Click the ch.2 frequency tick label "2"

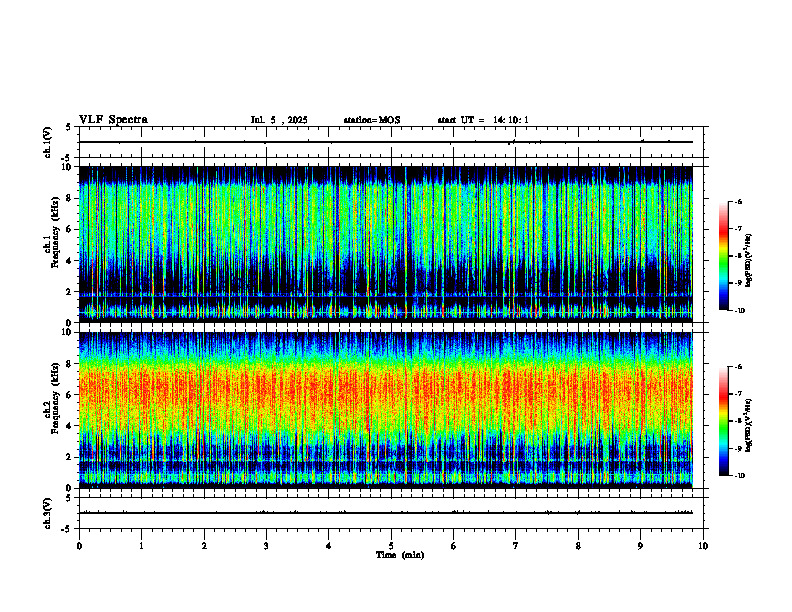tap(70, 457)
